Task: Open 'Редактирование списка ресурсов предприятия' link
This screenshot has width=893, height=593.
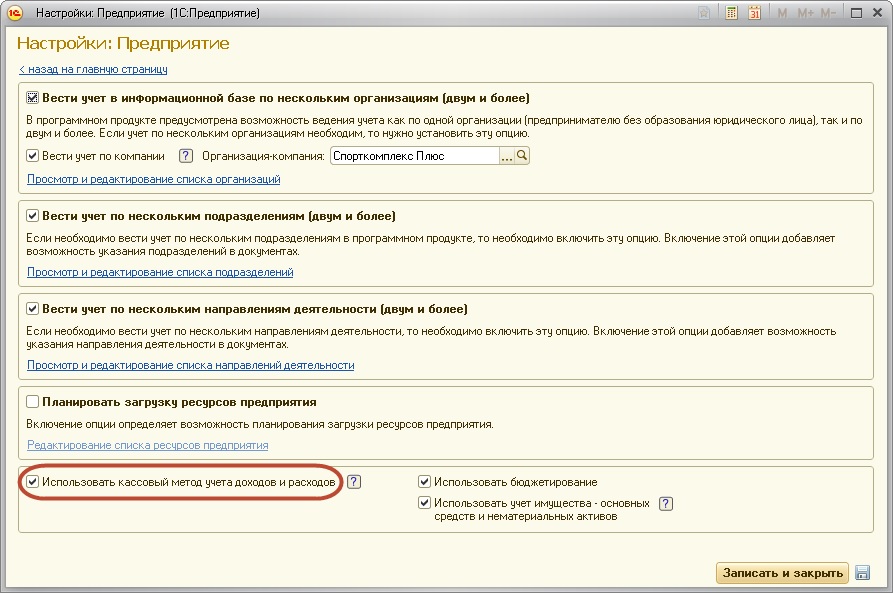Action: [148, 445]
